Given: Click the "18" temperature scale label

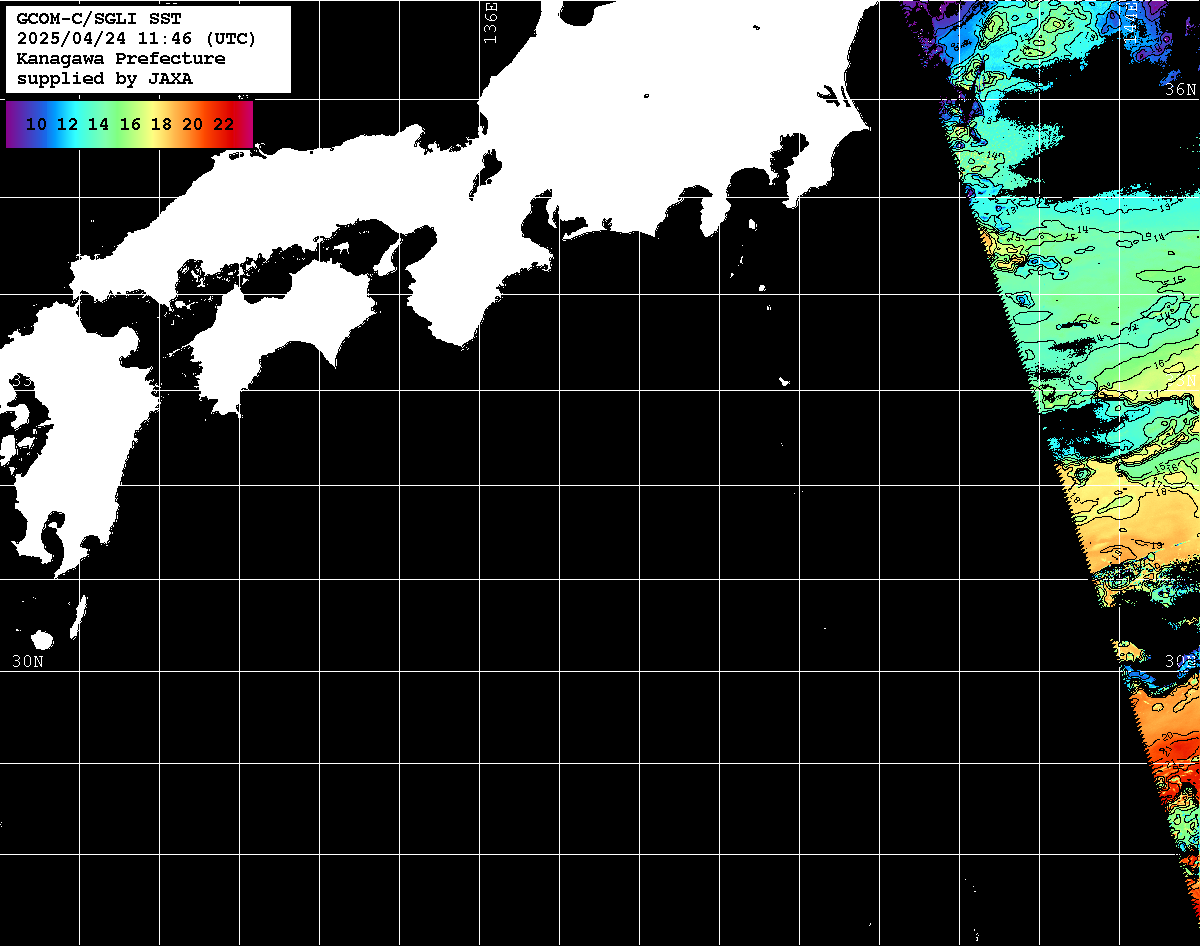Looking at the screenshot, I should (161, 125).
